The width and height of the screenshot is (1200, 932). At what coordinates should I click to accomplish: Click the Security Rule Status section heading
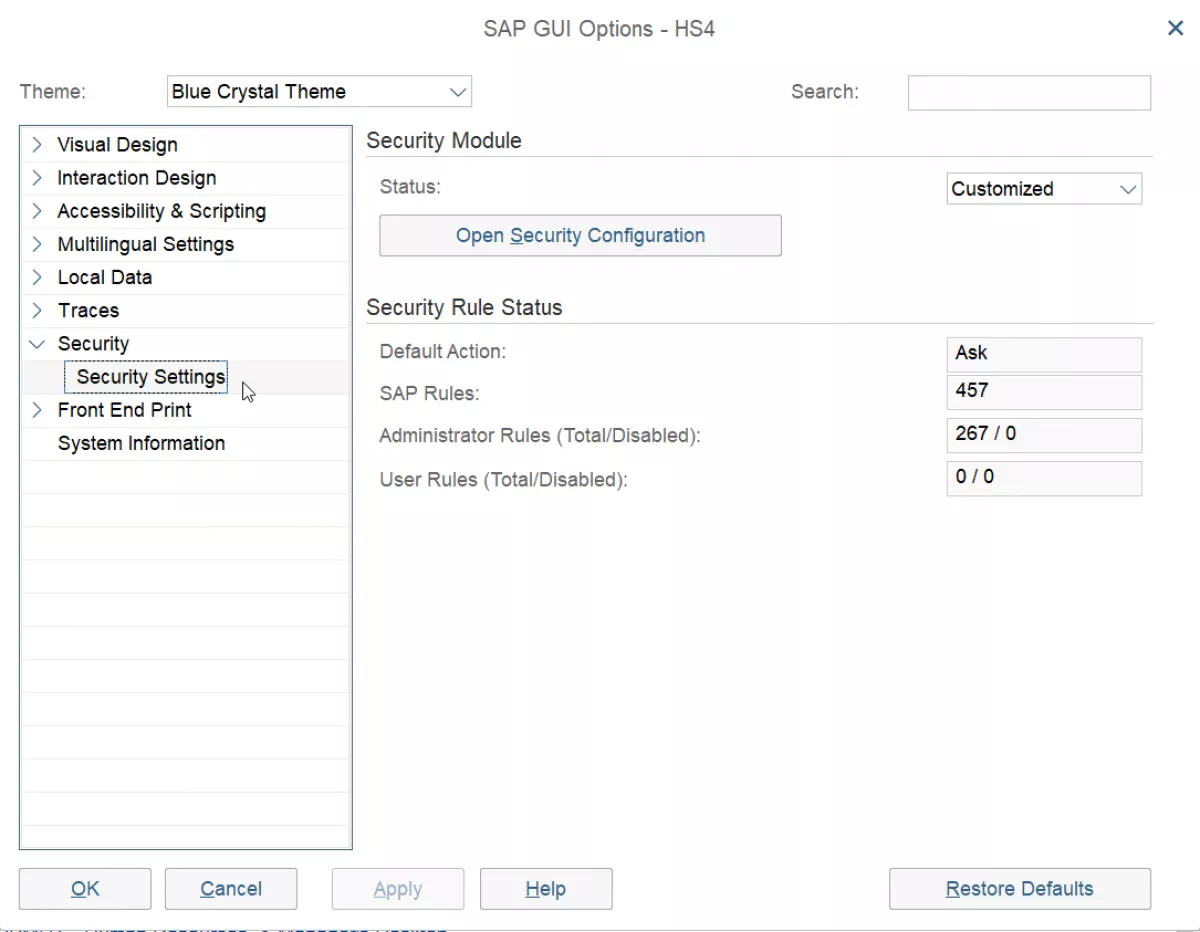pos(464,308)
